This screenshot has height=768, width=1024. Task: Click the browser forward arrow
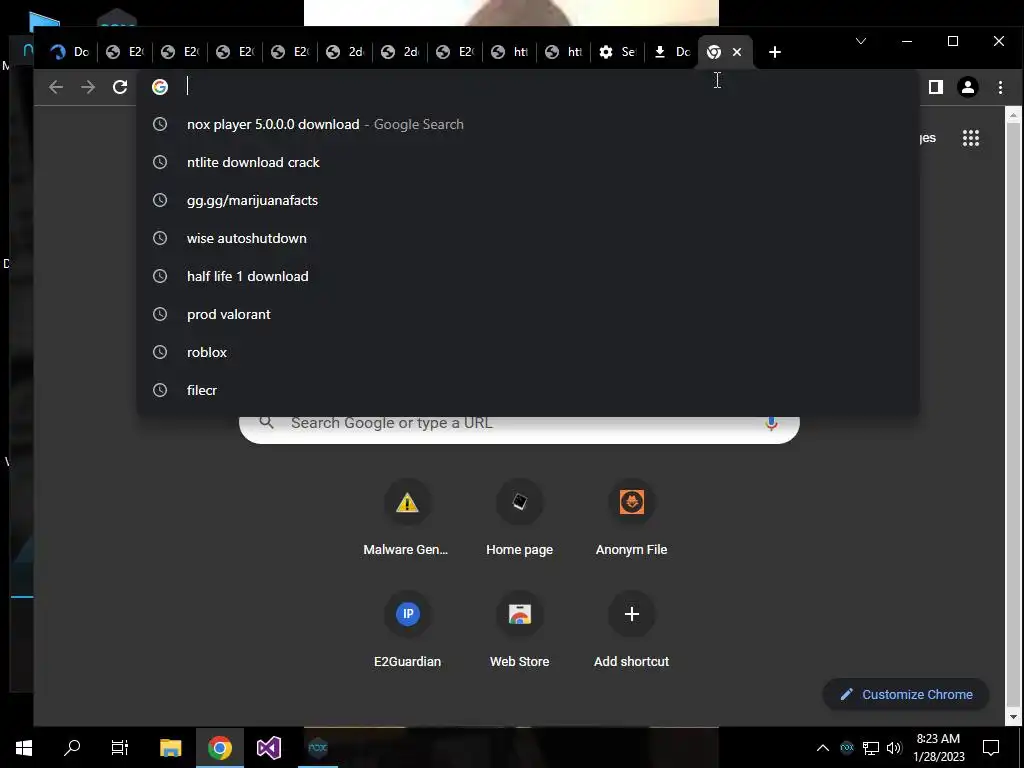[x=88, y=87]
